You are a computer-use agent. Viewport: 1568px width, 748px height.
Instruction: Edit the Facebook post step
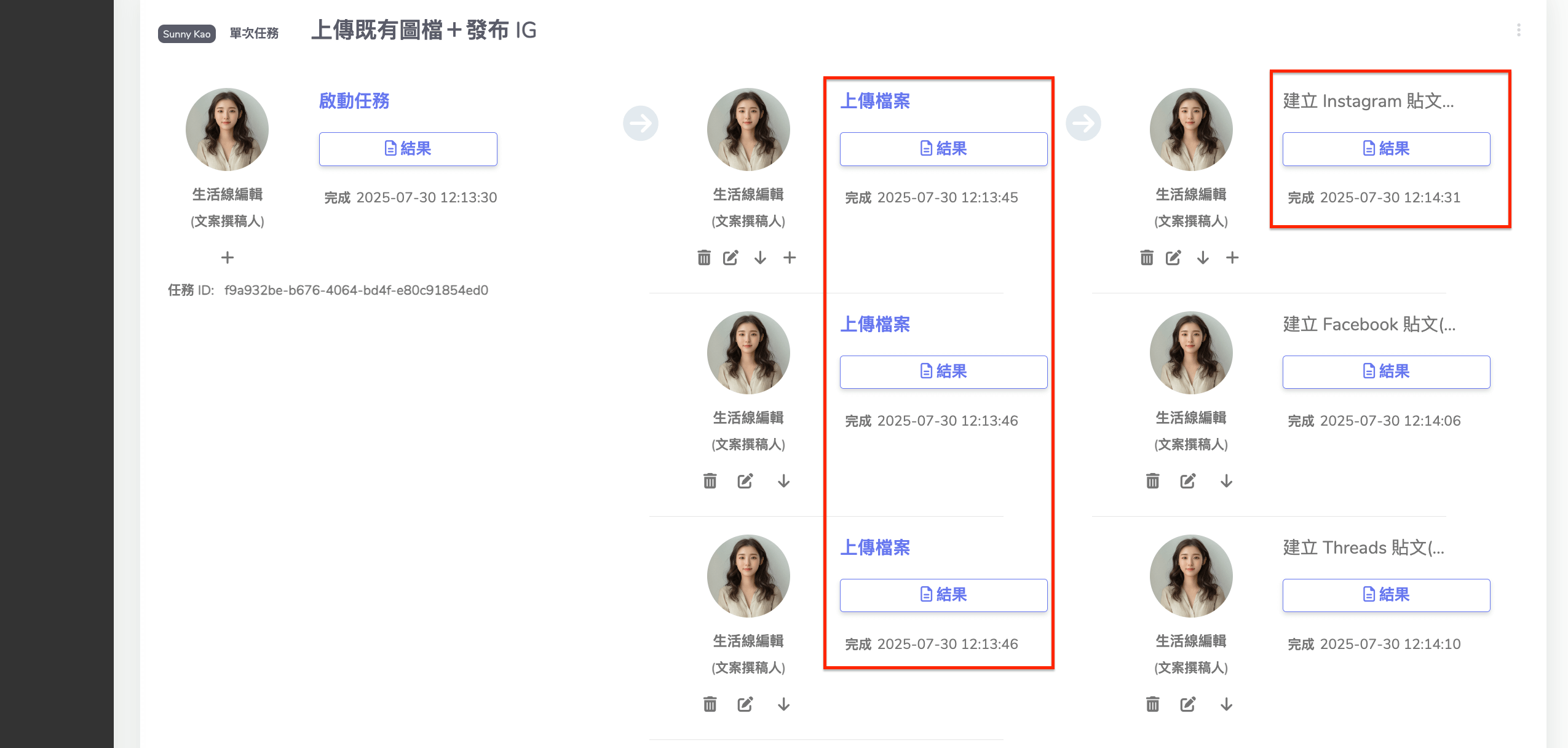(x=1188, y=481)
